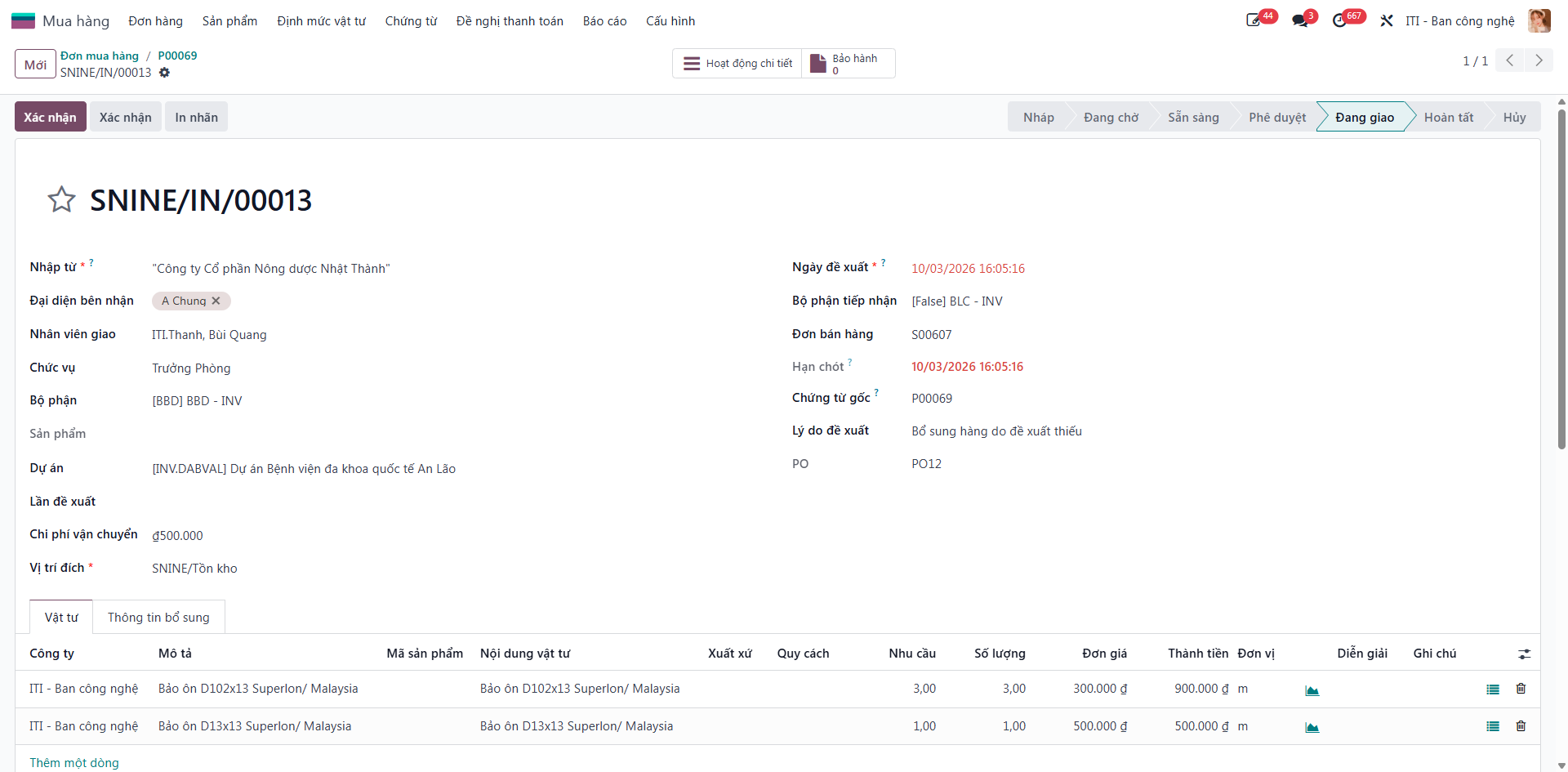Open the debug tools wrench icon
The height and width of the screenshot is (772, 1568).
[x=1387, y=20]
